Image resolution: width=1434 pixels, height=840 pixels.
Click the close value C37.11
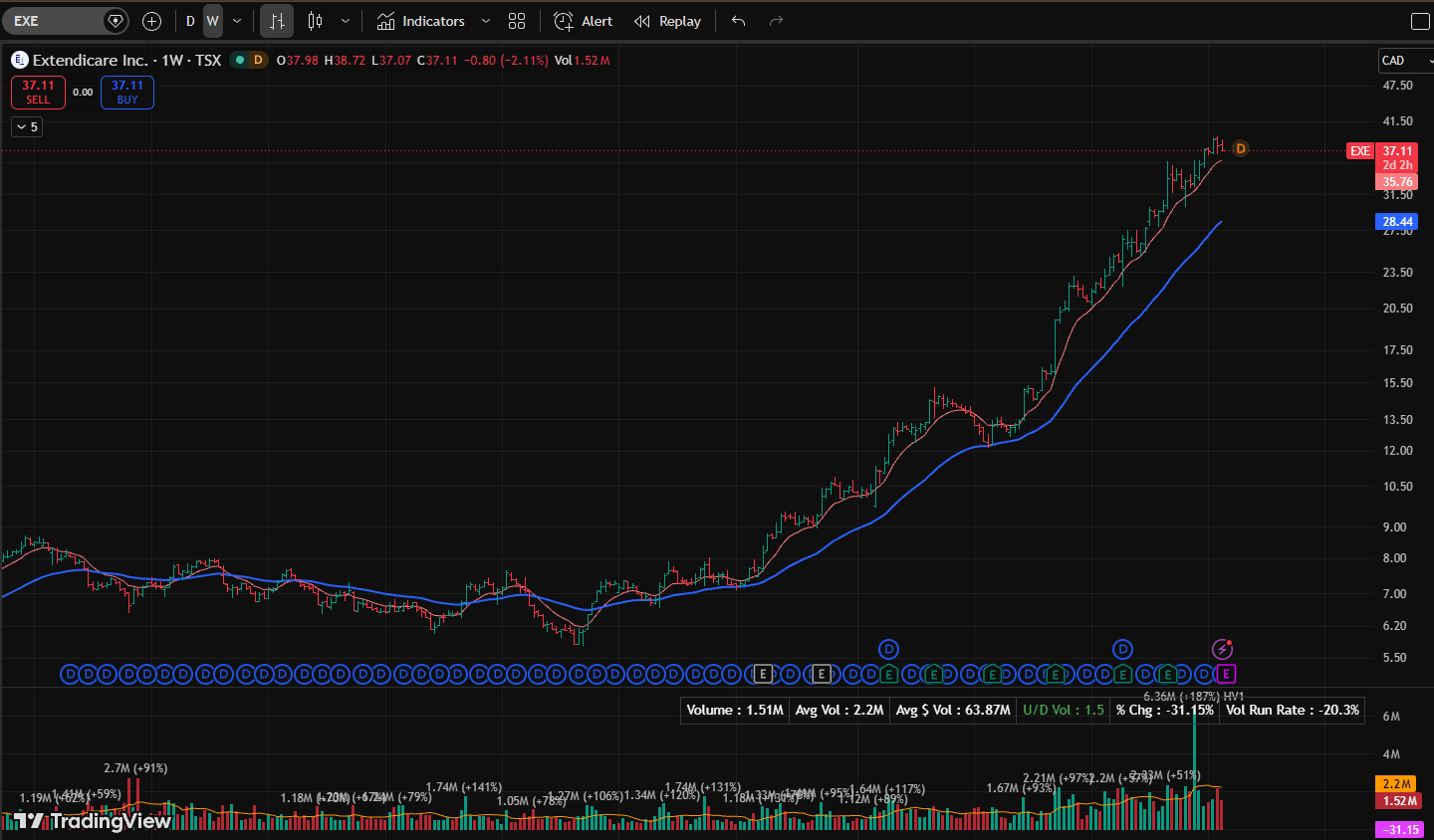[437, 61]
